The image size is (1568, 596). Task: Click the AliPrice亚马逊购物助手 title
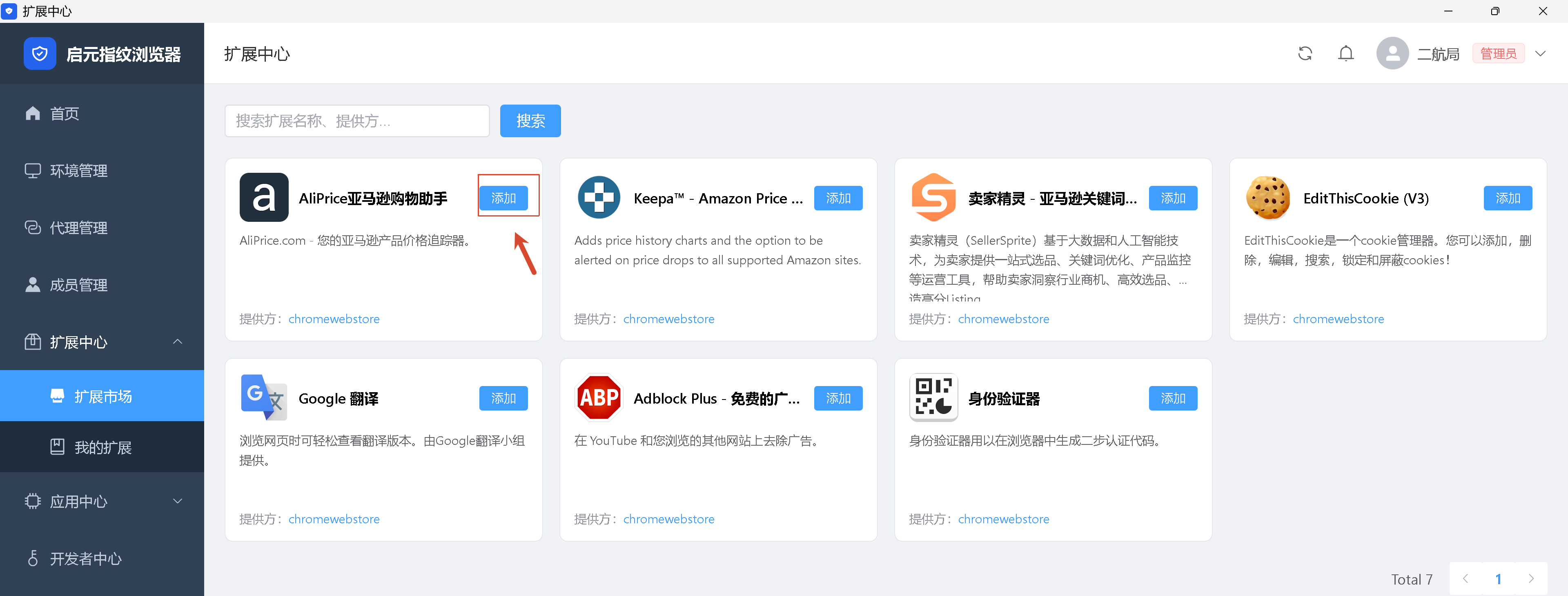(372, 199)
